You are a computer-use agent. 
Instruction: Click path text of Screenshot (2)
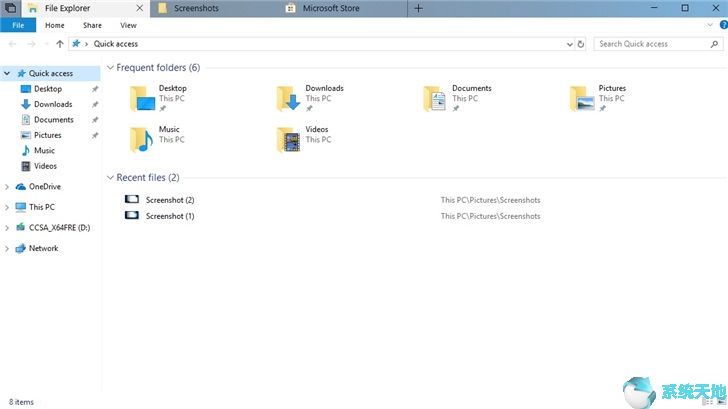(x=490, y=200)
